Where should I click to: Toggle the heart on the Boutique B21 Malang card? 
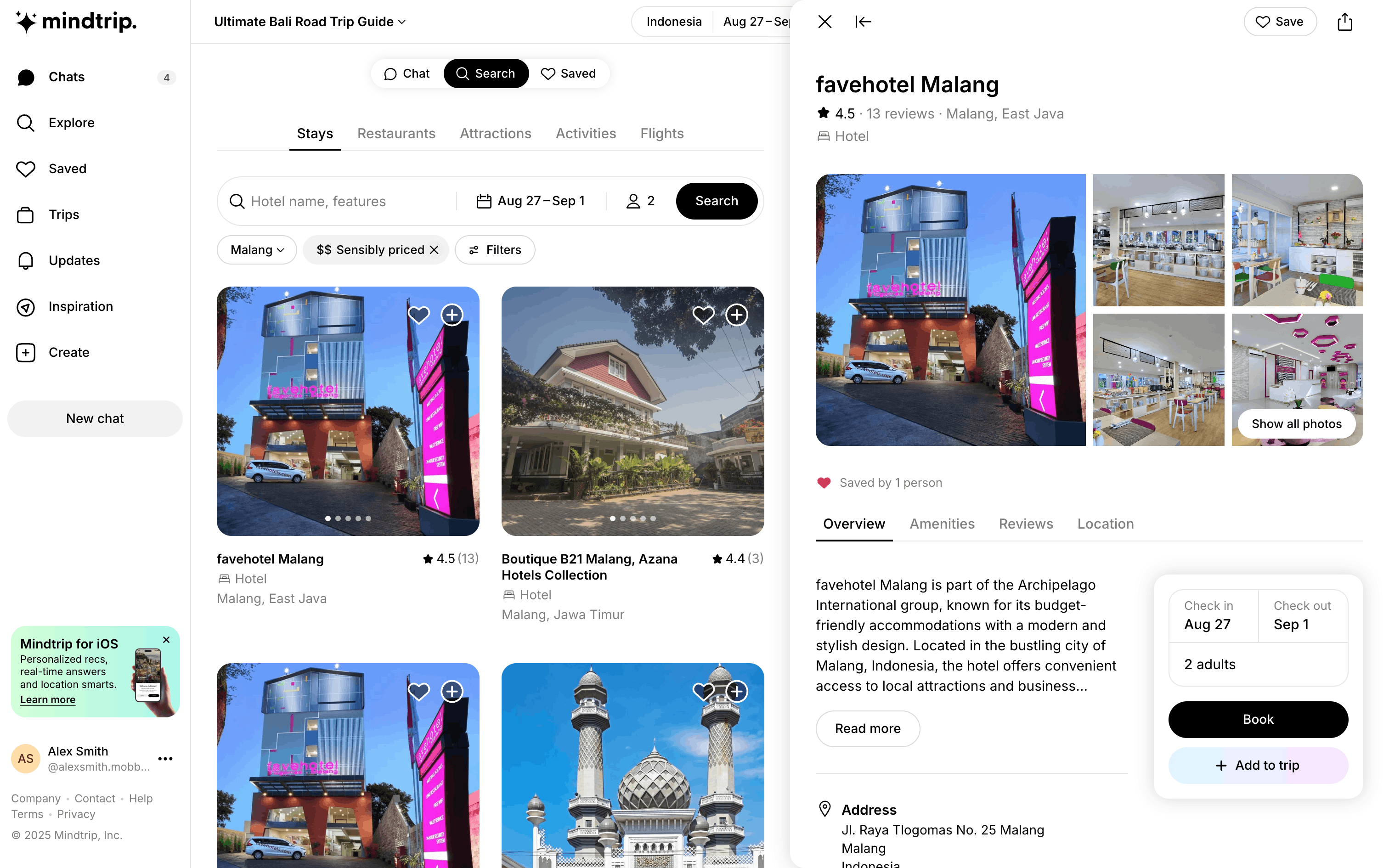pyautogui.click(x=703, y=315)
